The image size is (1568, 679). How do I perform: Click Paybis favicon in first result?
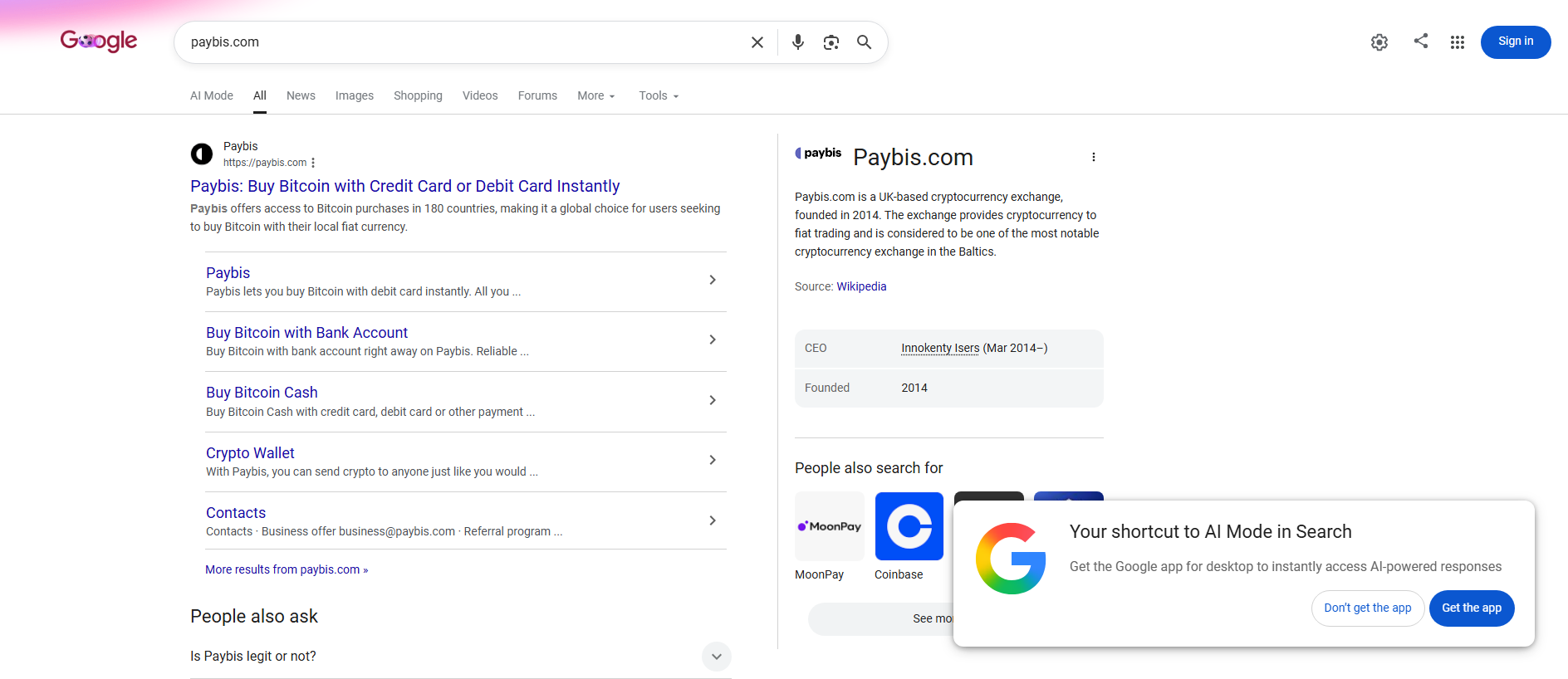pyautogui.click(x=202, y=154)
